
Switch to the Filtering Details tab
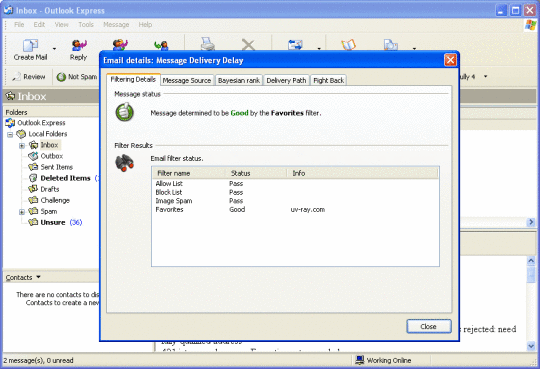click(x=133, y=79)
